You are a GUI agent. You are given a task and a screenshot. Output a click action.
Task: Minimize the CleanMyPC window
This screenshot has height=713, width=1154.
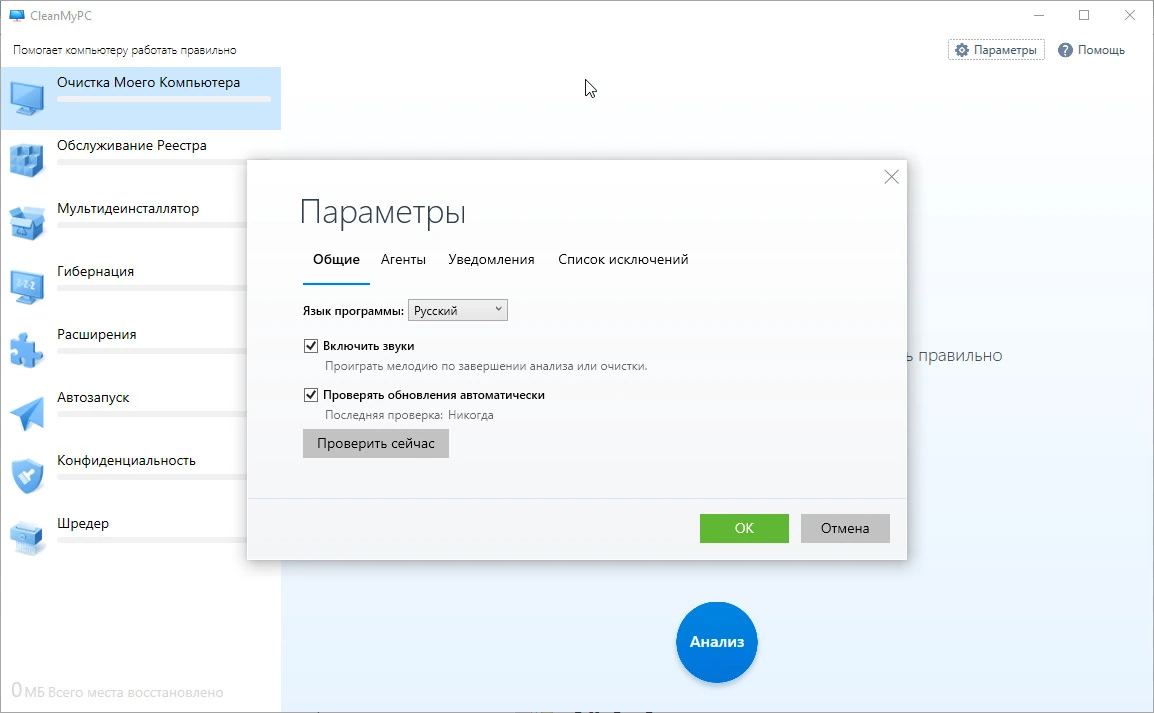(1039, 15)
